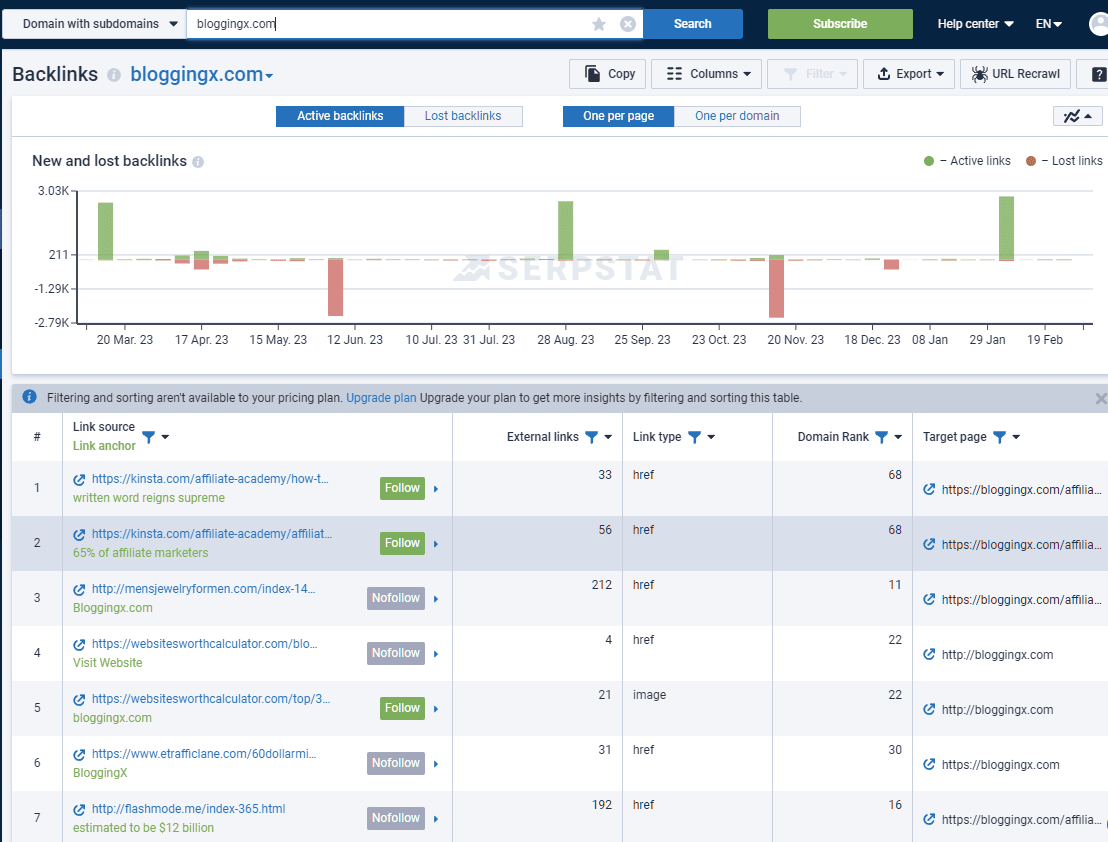Switch to Lost backlinks
This screenshot has height=842, width=1108.
click(x=463, y=116)
